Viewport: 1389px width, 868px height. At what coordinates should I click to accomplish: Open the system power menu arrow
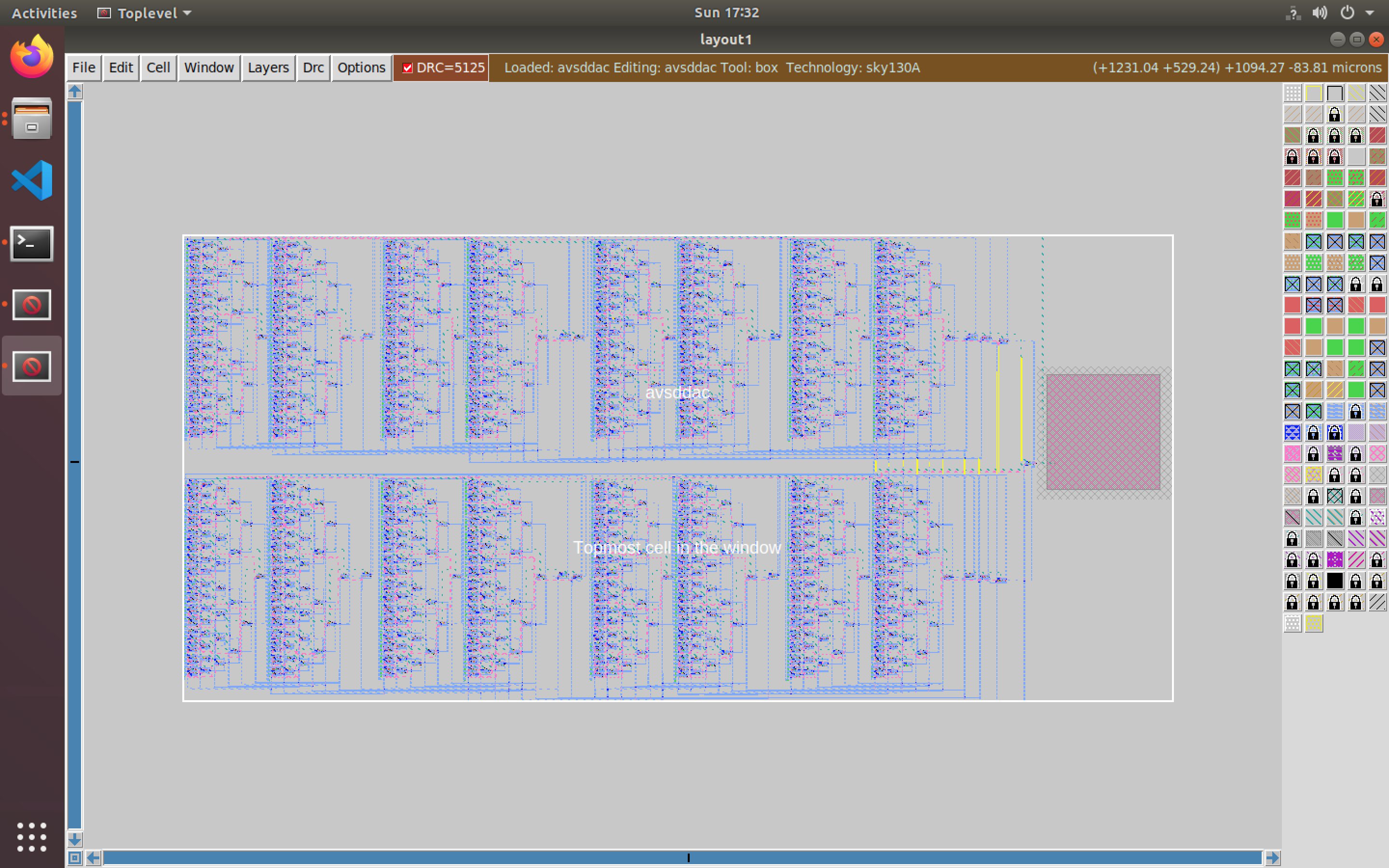(x=1370, y=13)
